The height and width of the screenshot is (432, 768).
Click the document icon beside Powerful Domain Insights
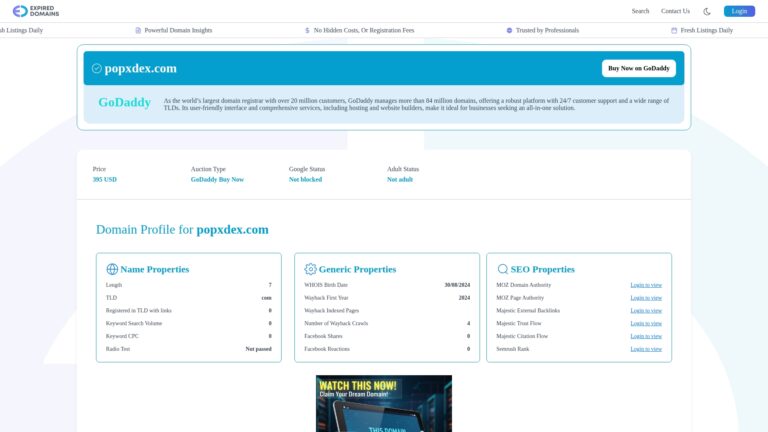coord(138,31)
